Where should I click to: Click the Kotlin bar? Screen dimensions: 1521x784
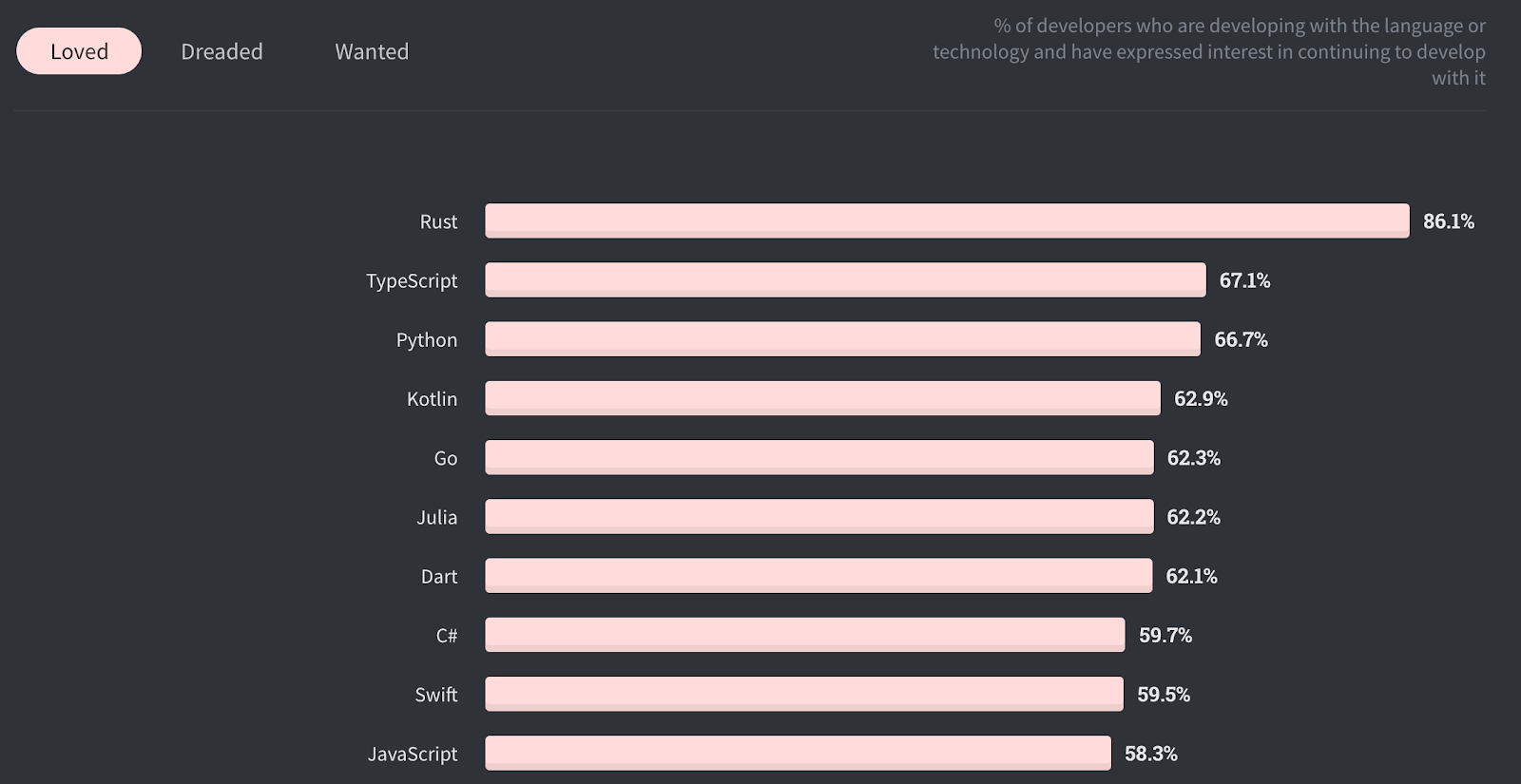pos(822,398)
